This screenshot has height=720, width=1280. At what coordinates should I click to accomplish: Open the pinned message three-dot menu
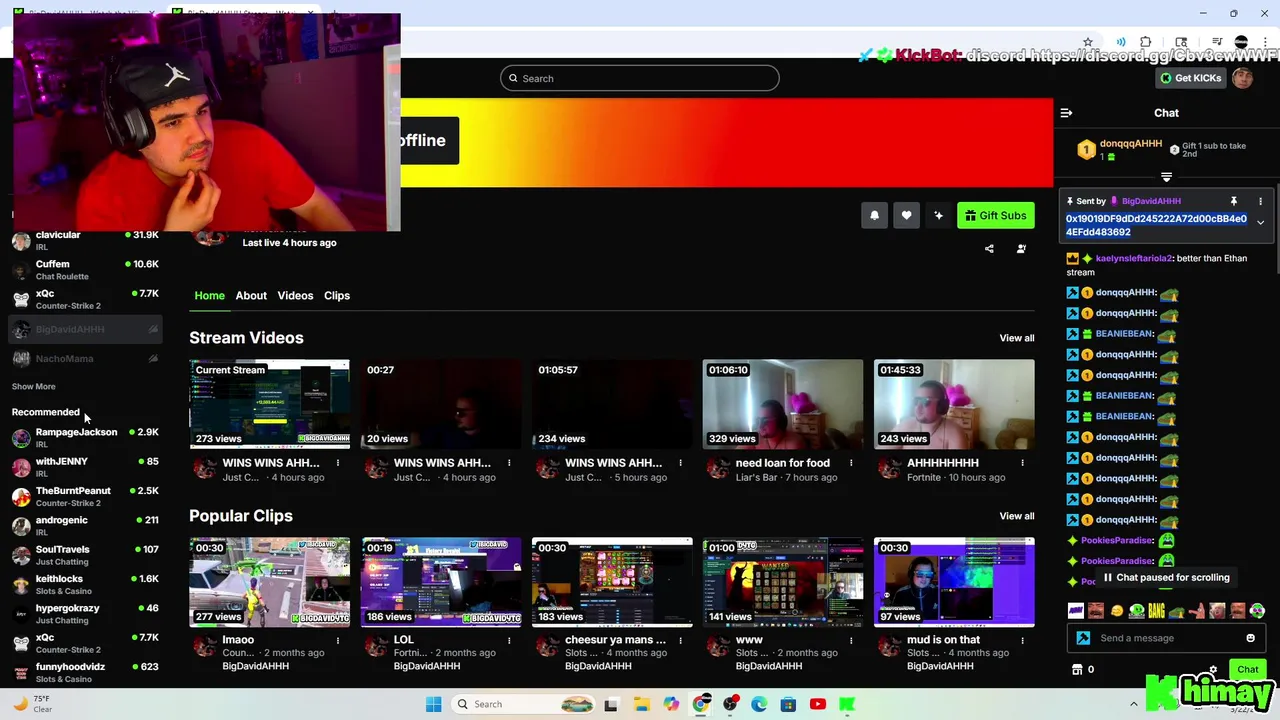(1260, 201)
